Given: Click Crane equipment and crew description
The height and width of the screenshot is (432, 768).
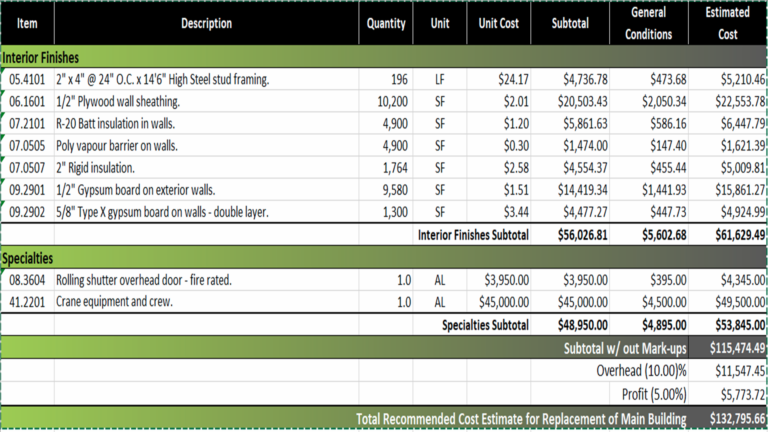Looking at the screenshot, I should [114, 301].
